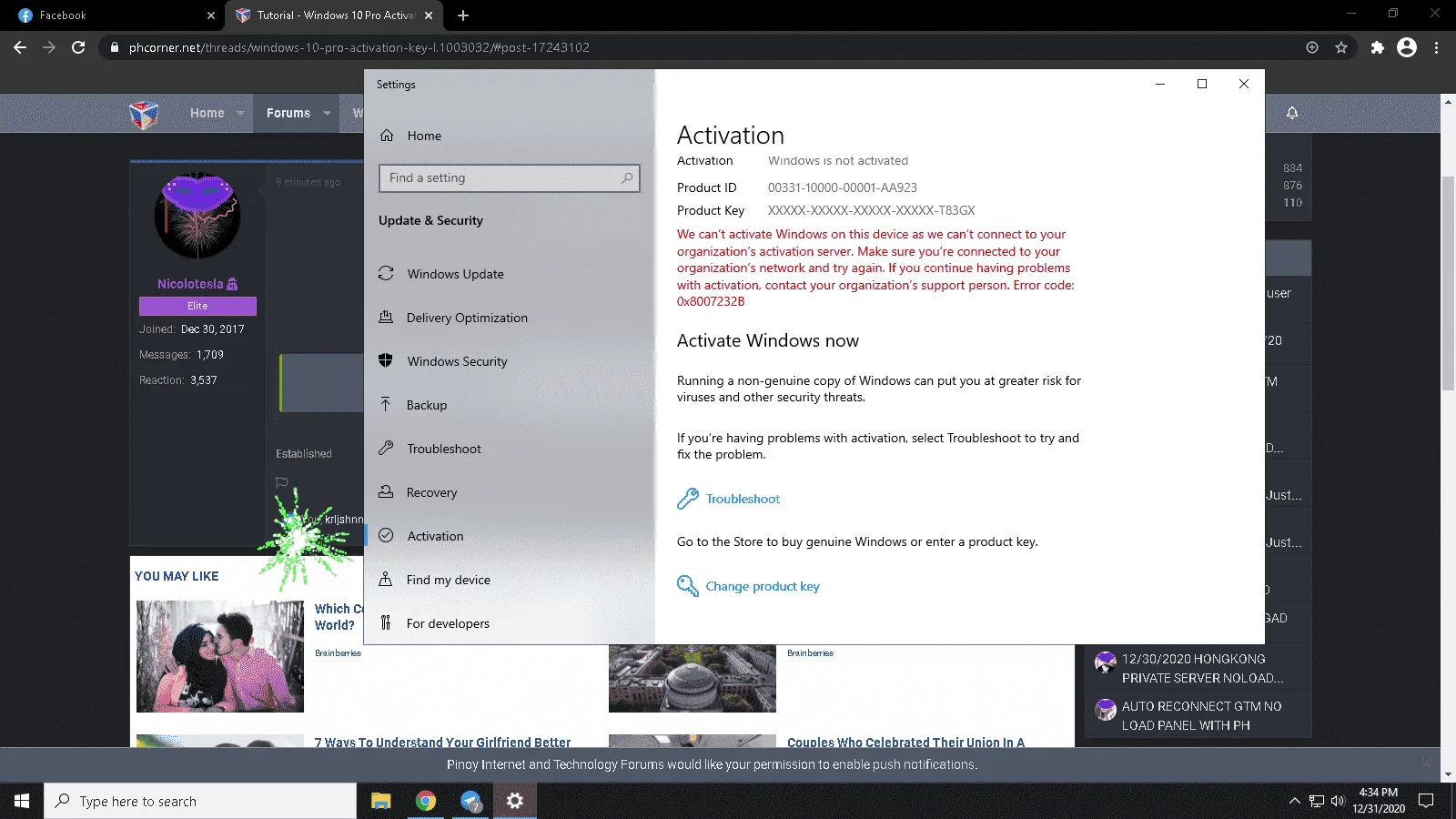Viewport: 1456px width, 819px height.
Task: Click the Activate Windows now heading
Action: click(768, 340)
